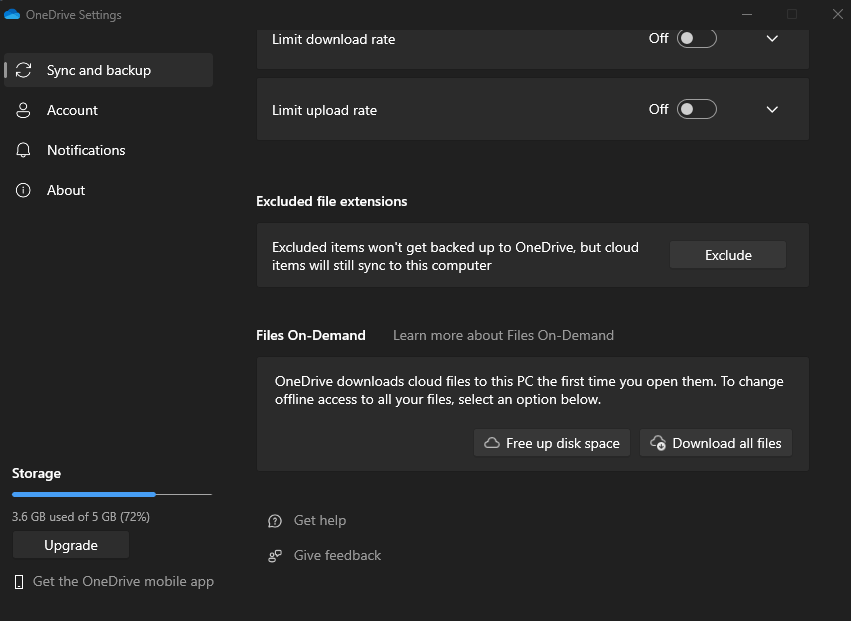Click the About info icon

(24, 190)
